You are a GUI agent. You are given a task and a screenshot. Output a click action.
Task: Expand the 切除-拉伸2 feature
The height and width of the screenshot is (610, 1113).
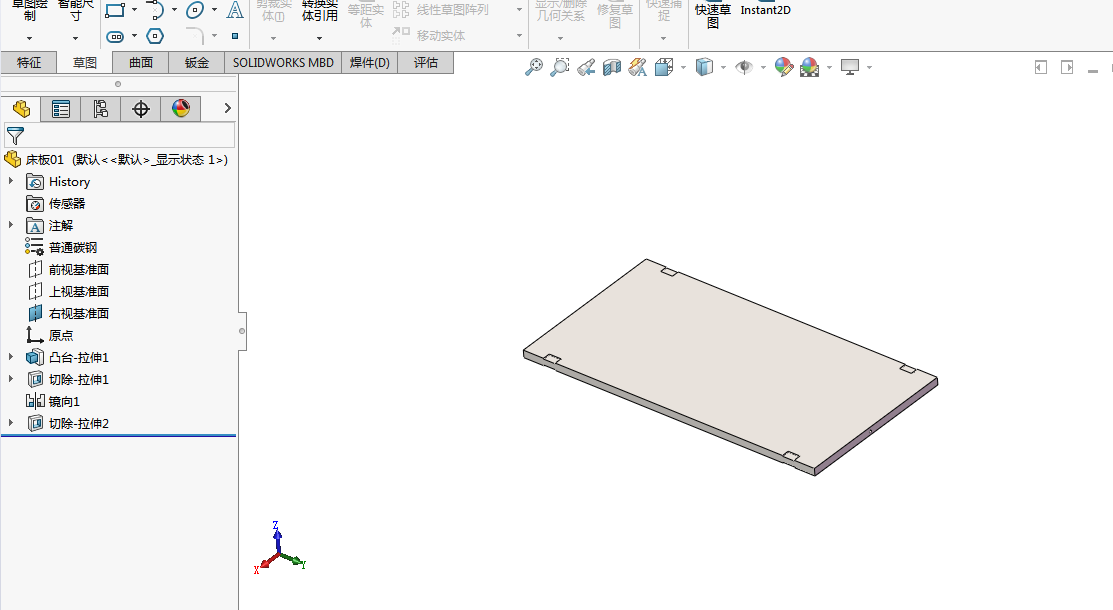coord(11,423)
